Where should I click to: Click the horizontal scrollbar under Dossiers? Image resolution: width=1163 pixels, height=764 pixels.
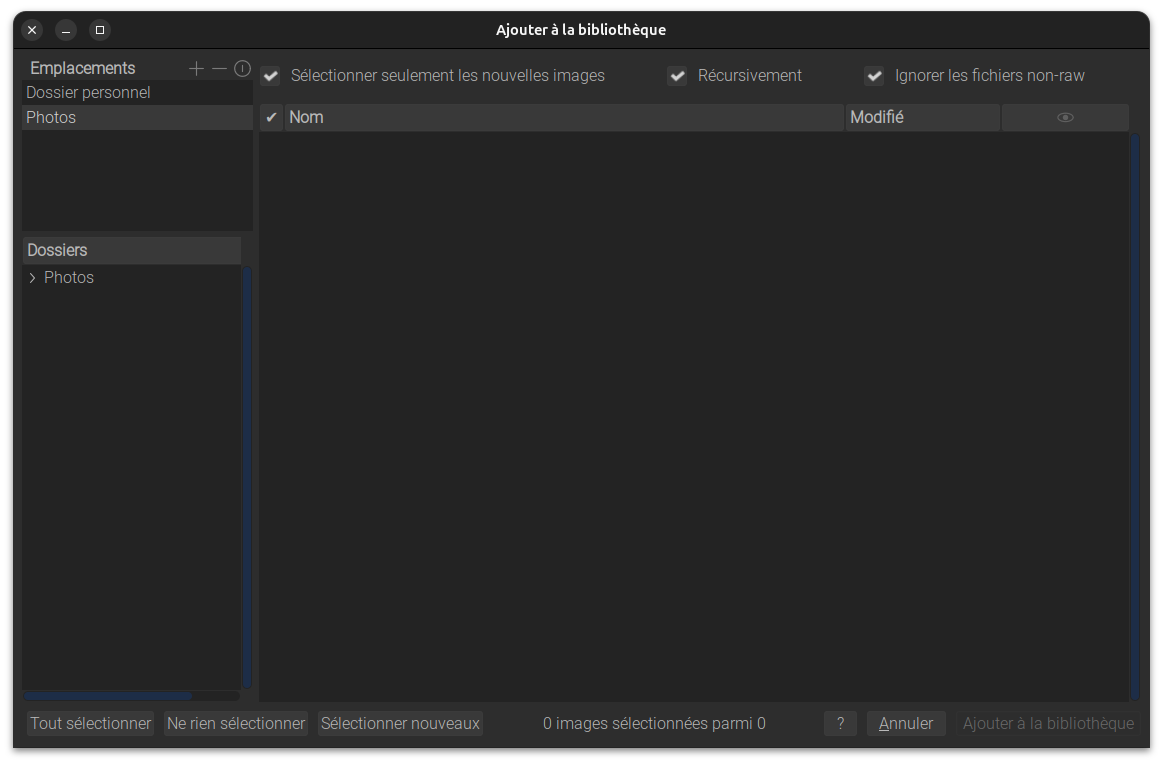click(x=108, y=695)
